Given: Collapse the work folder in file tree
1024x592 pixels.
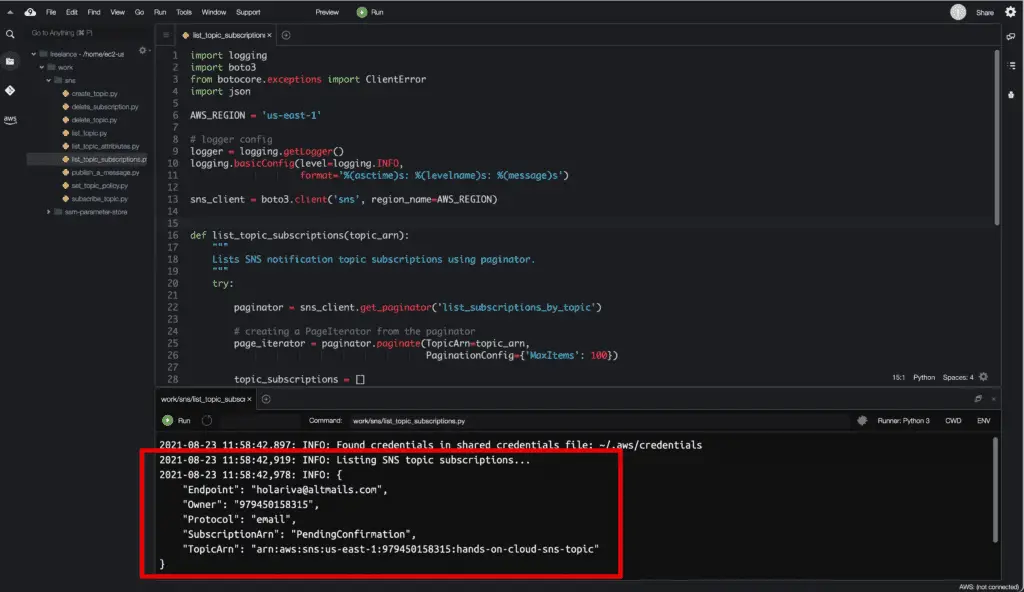Looking at the screenshot, I should (43, 67).
